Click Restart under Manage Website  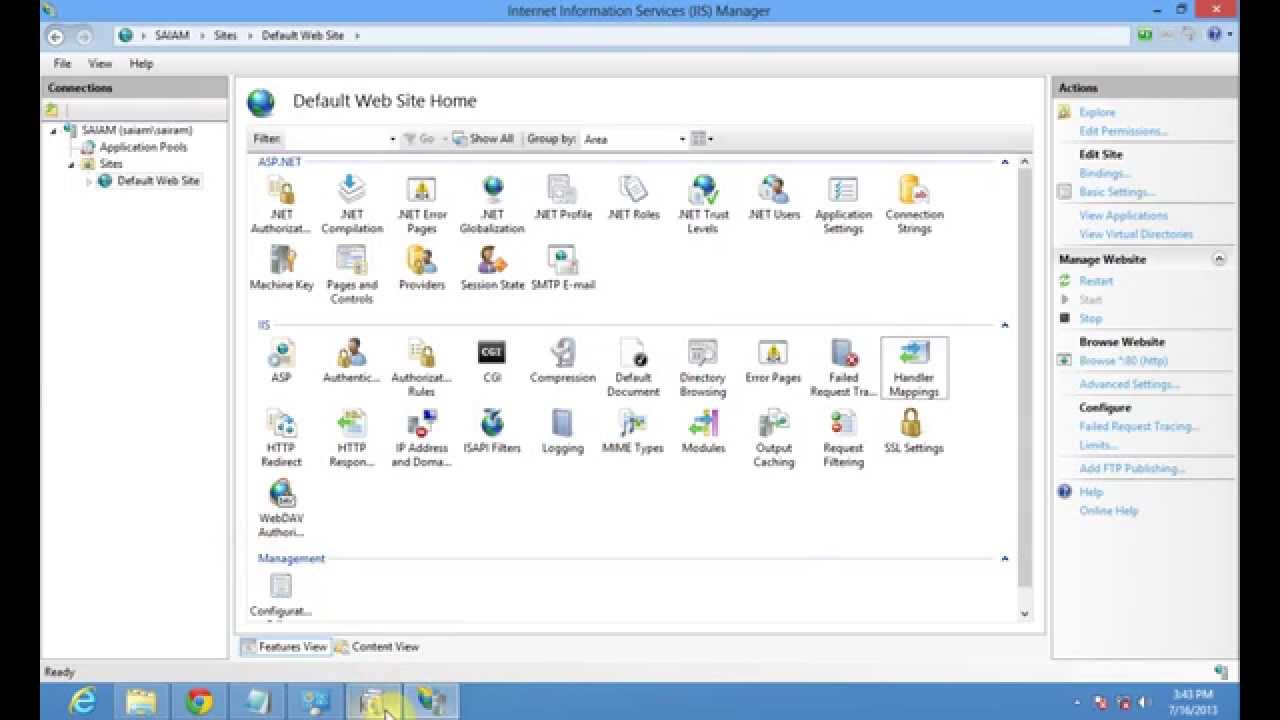(1096, 281)
